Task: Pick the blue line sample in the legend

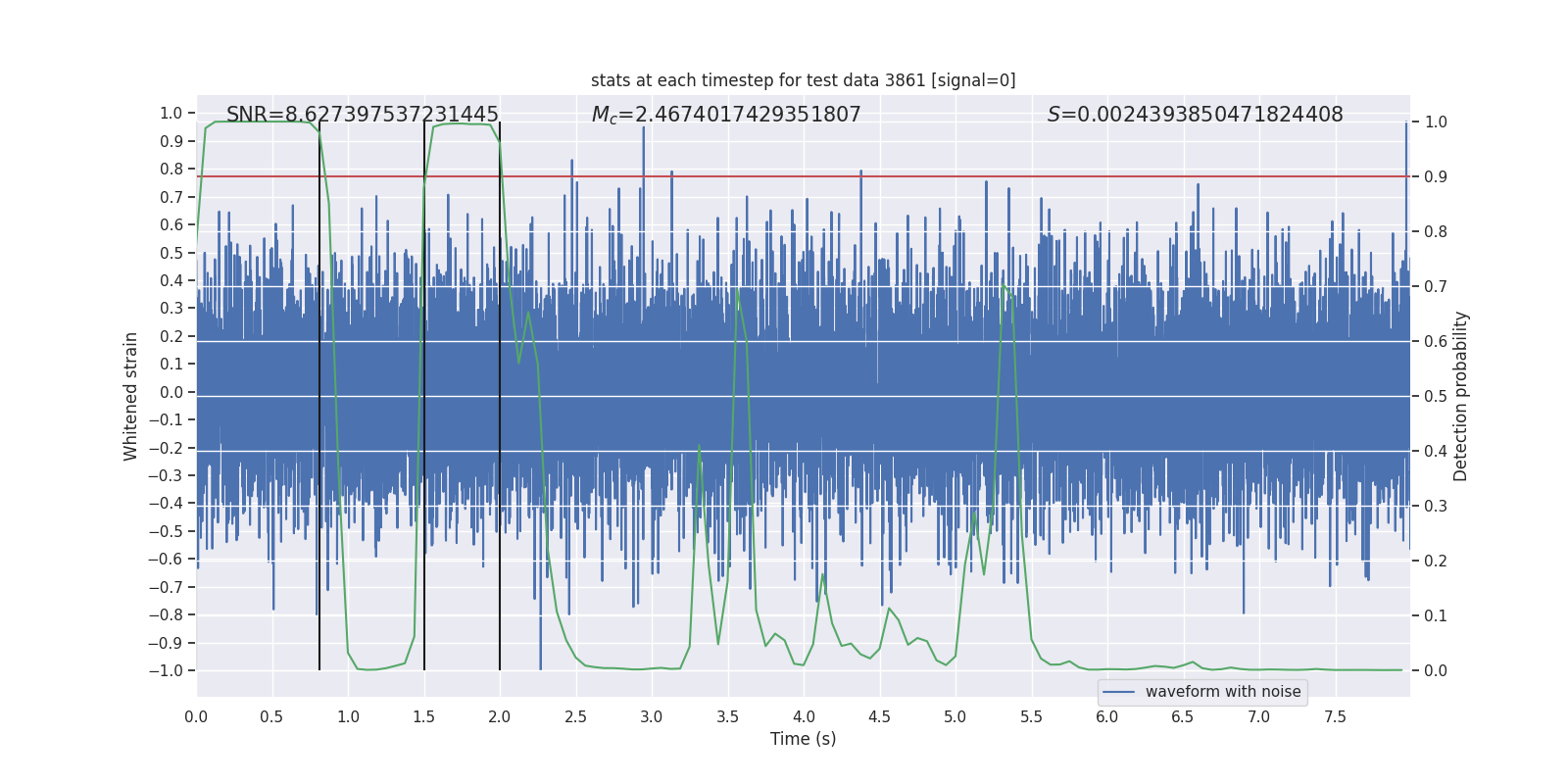Action: [x=1119, y=692]
